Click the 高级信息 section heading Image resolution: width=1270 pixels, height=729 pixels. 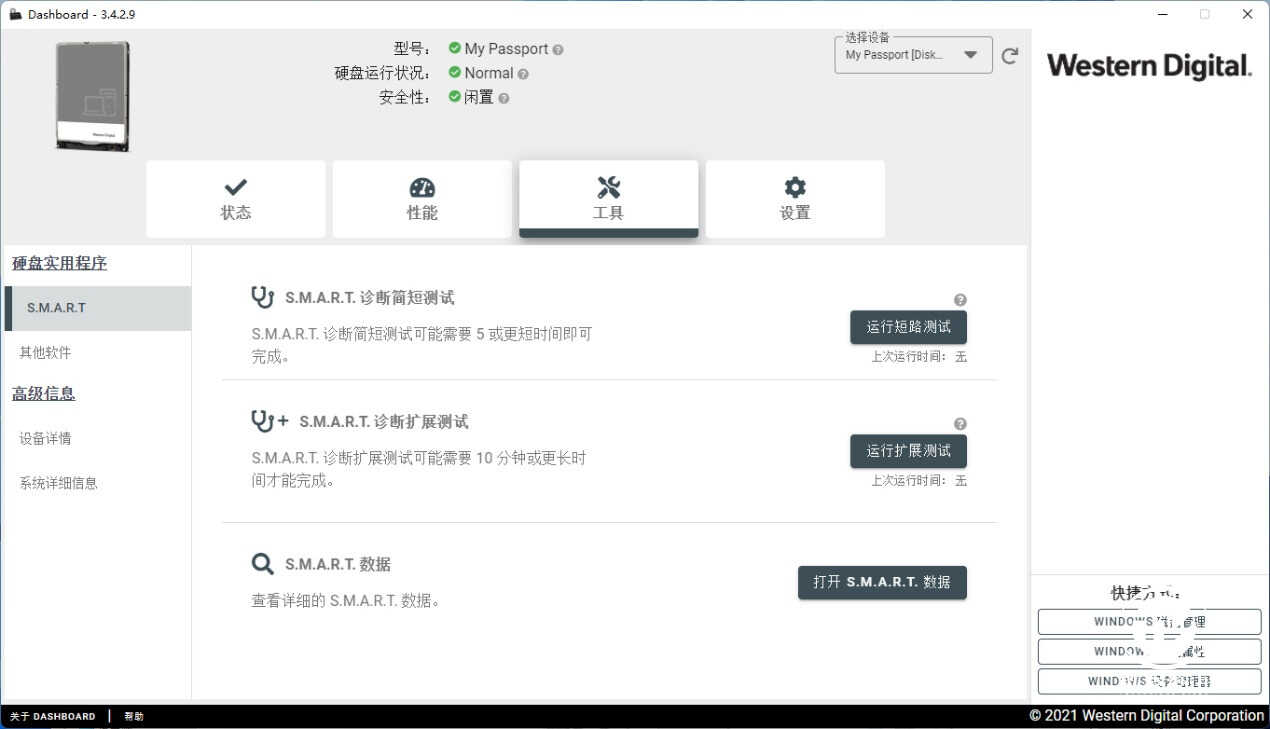[43, 394]
